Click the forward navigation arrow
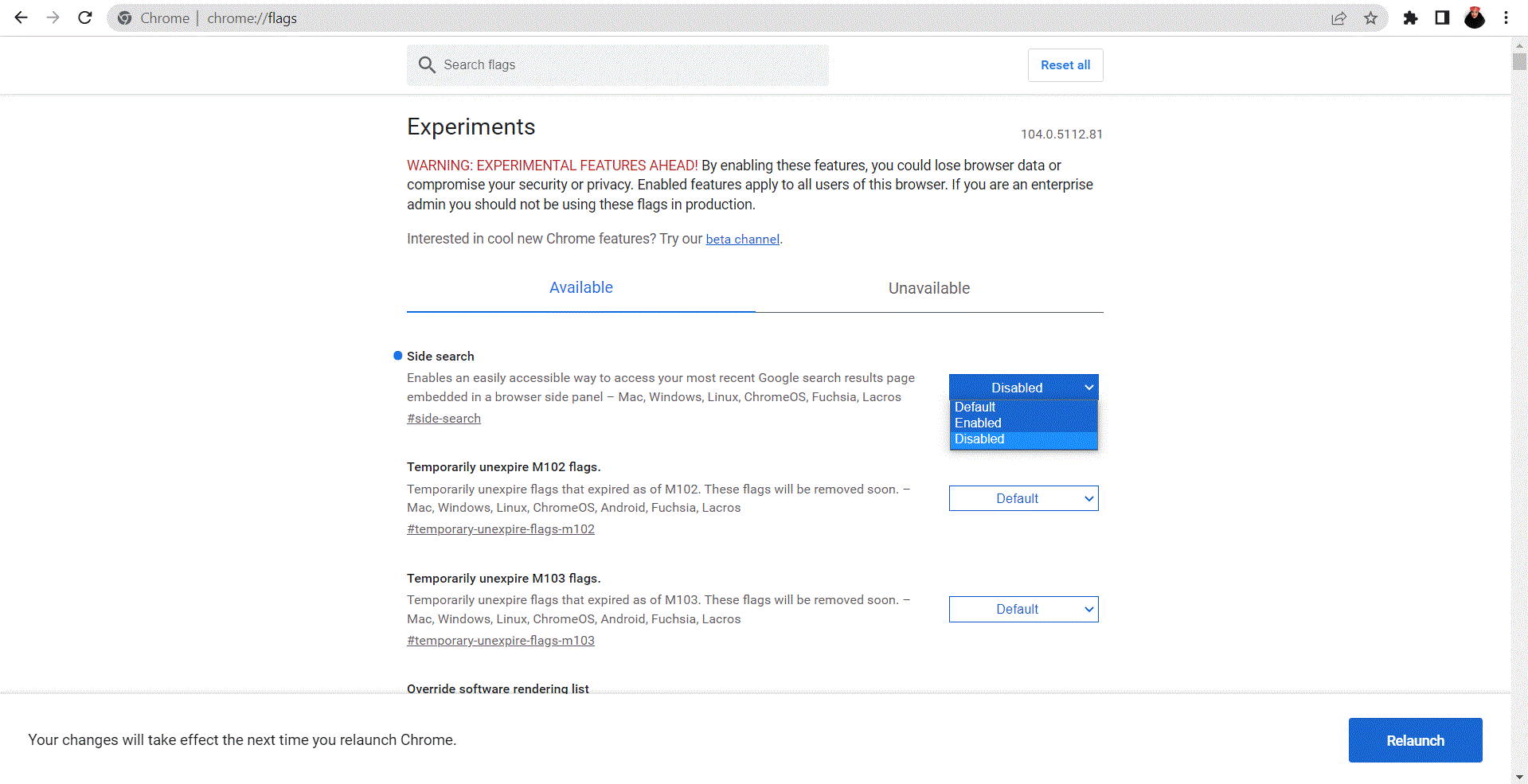 coord(53,18)
